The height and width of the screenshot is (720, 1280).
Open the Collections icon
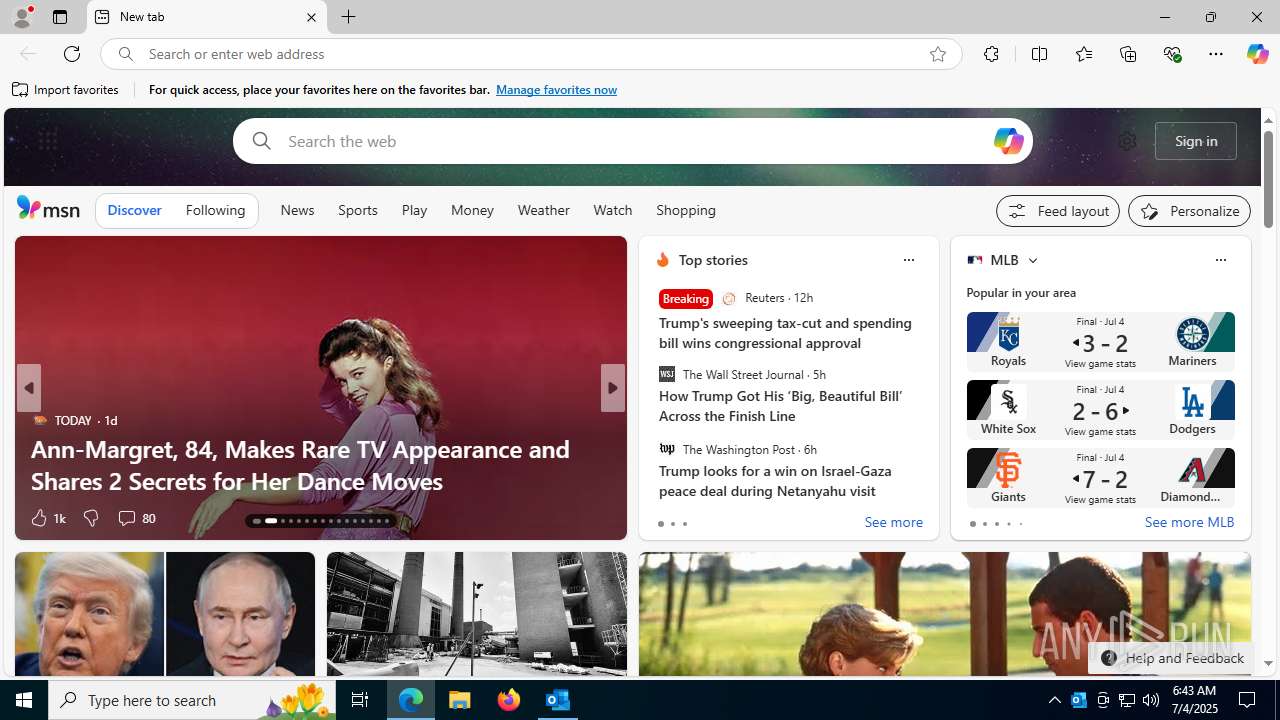(1128, 54)
